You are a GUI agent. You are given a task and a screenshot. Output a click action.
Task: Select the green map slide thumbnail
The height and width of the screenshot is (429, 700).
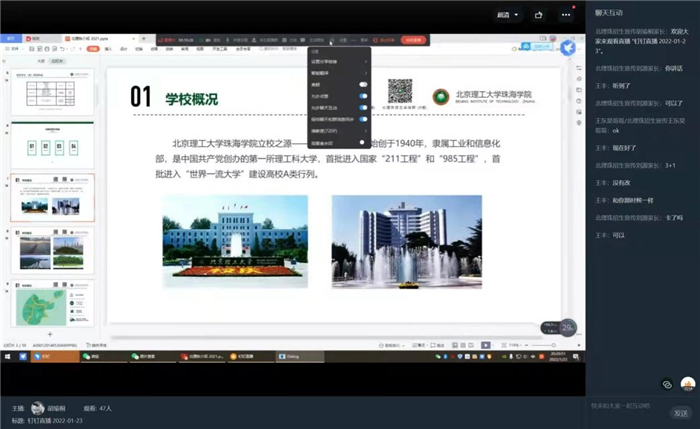[x=52, y=304]
